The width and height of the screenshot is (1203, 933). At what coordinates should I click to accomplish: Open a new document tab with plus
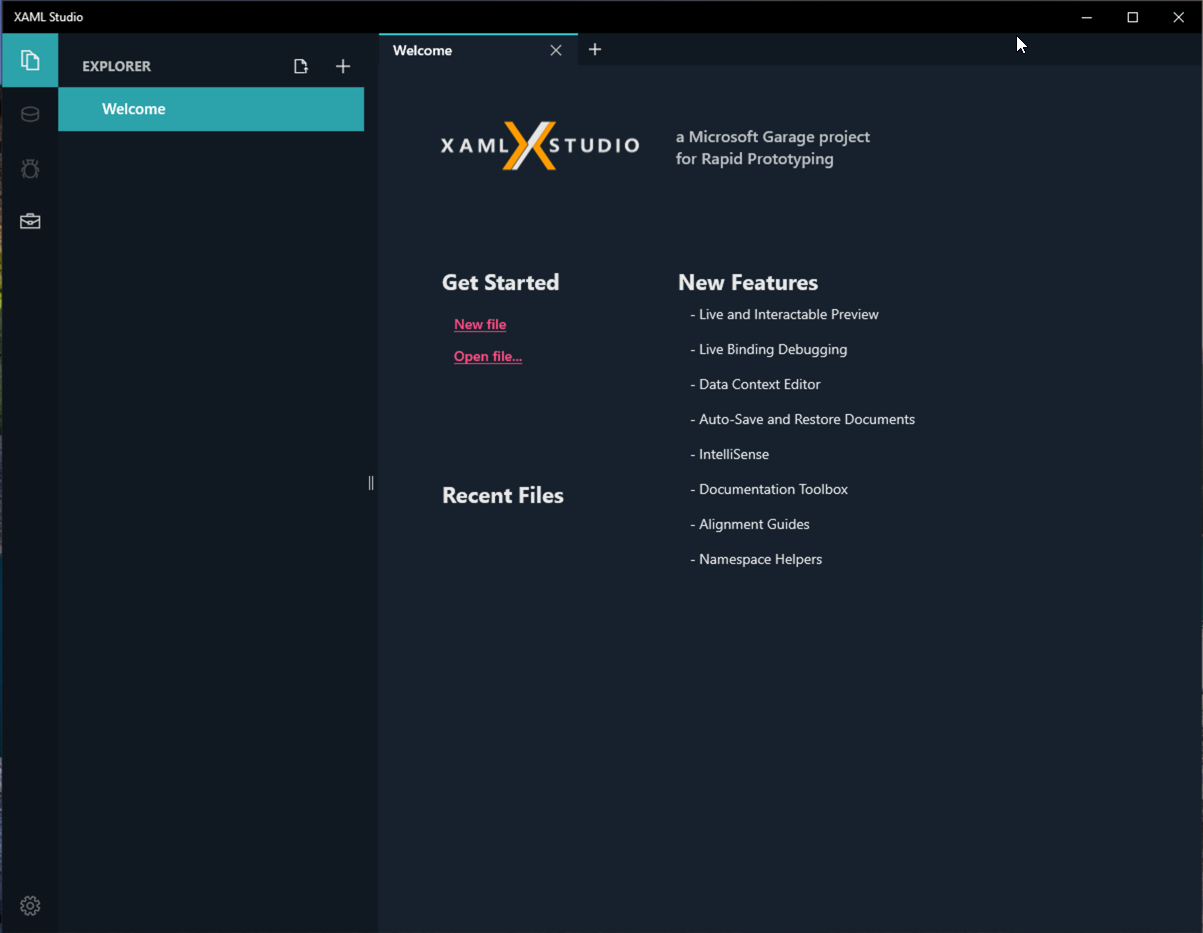pos(595,49)
